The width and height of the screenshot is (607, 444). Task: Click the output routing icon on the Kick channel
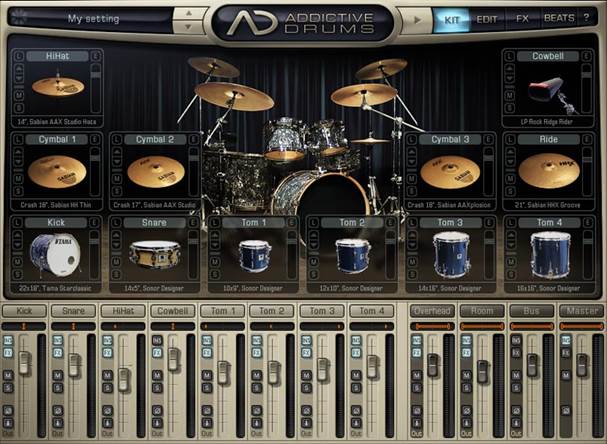click(8, 423)
